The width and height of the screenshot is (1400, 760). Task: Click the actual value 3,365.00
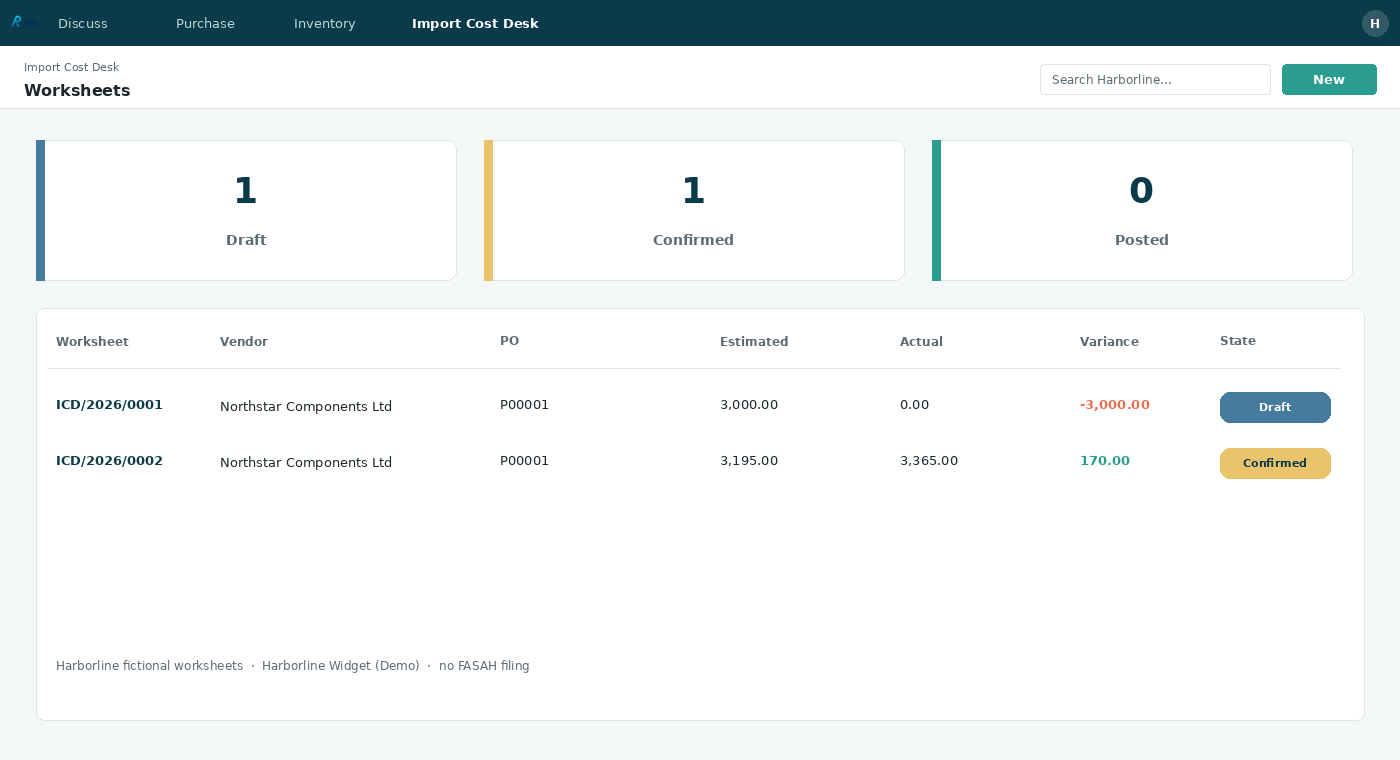929,461
